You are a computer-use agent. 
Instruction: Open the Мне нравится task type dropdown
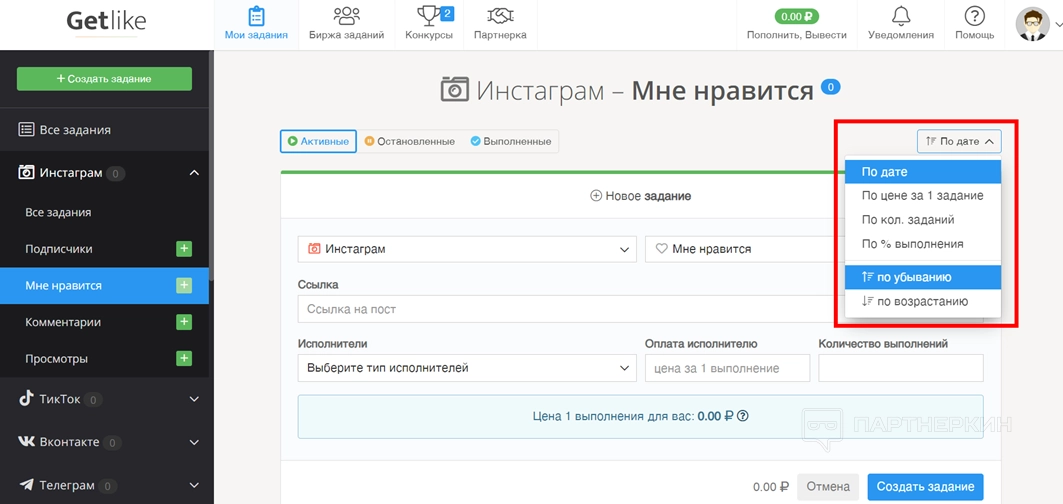coord(745,249)
